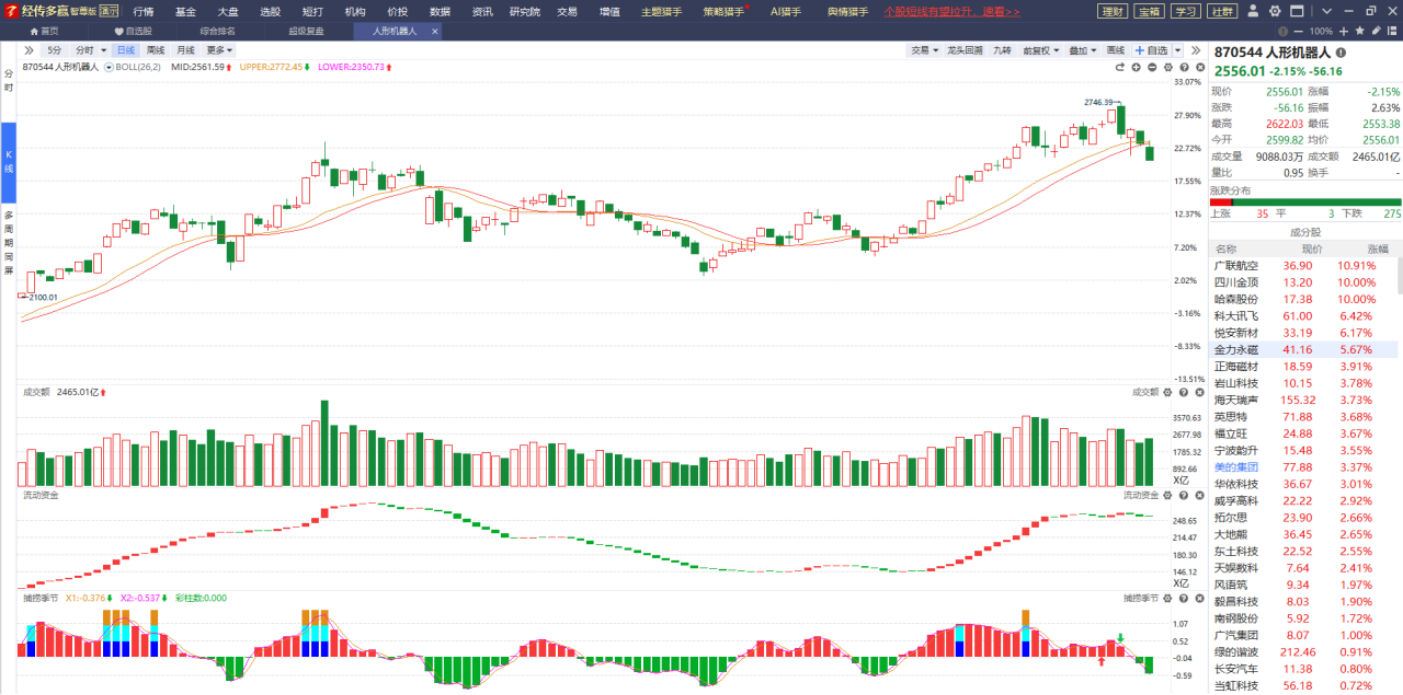Select 金力永磁 in the constituent stock list
Viewport: 1403px width, 695px height.
(x=1236, y=350)
